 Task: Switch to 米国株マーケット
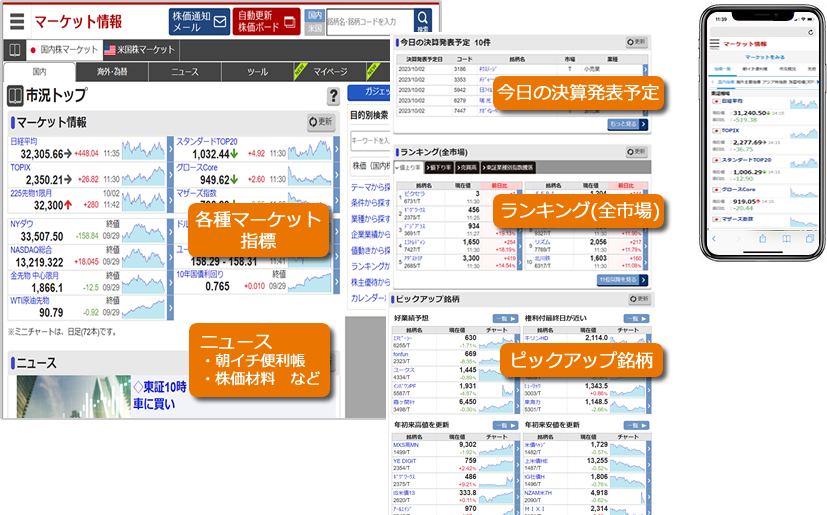tap(139, 49)
